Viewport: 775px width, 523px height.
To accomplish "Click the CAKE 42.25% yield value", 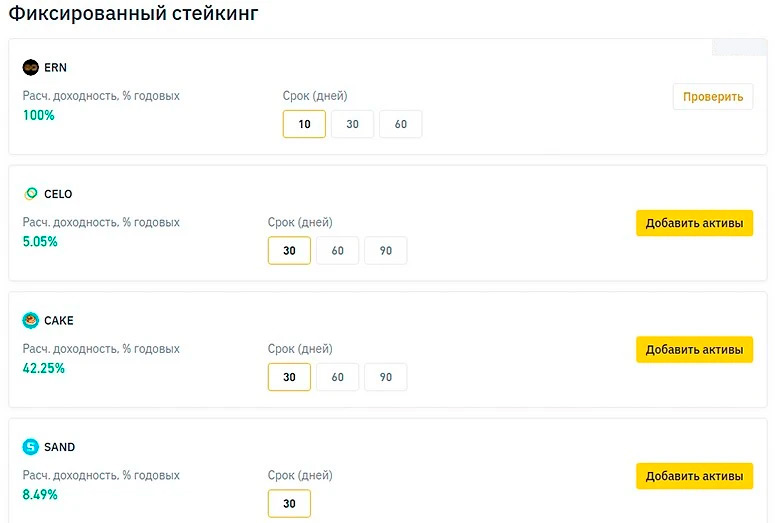I will pyautogui.click(x=44, y=368).
